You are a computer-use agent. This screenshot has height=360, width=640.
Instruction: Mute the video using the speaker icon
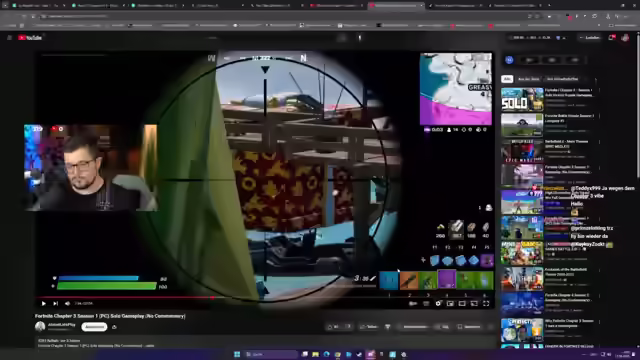pos(67,304)
